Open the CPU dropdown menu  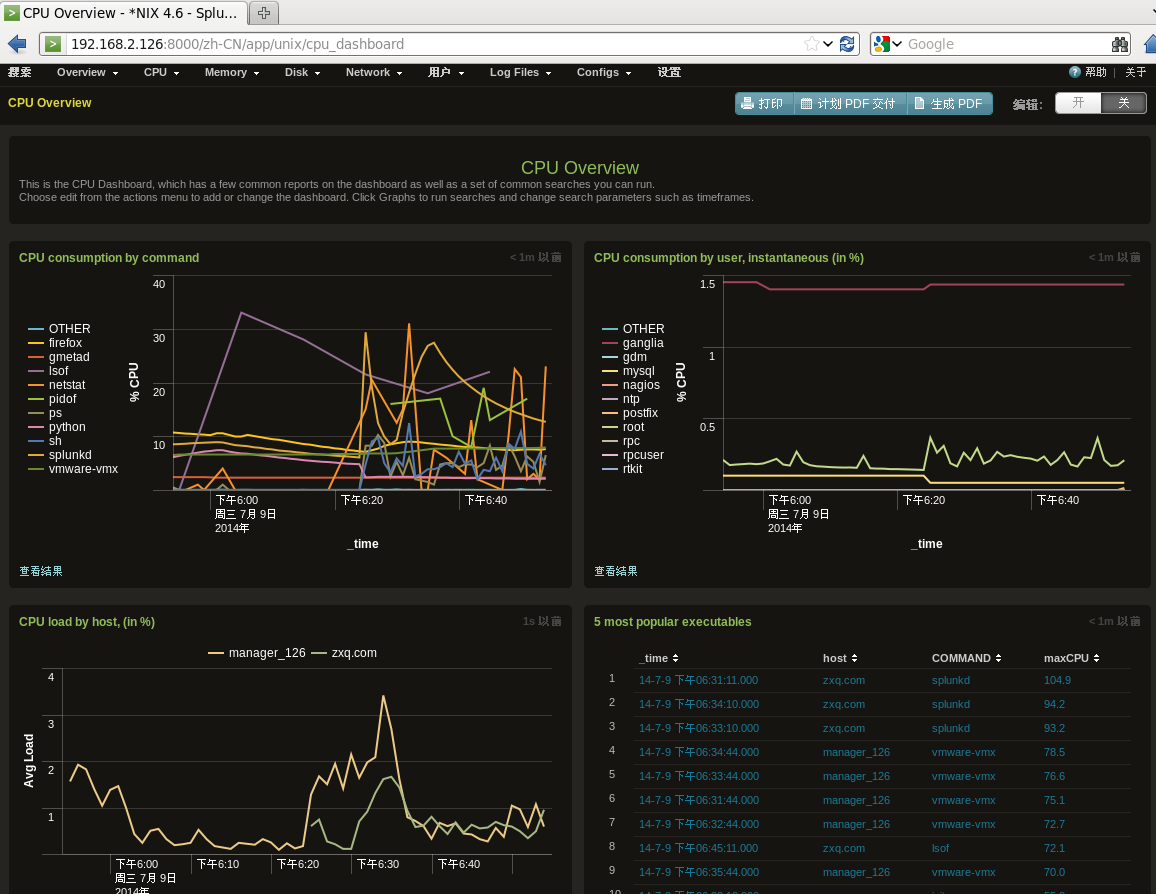coord(161,72)
